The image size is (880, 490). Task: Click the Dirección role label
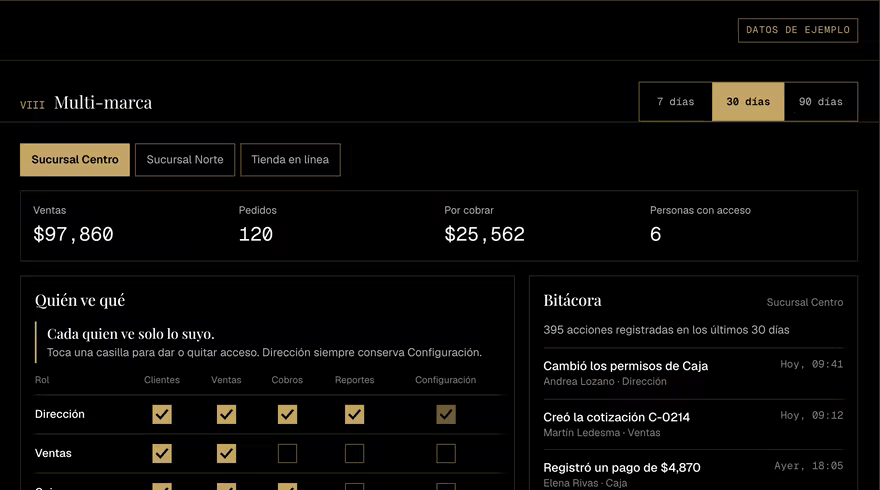coord(59,414)
